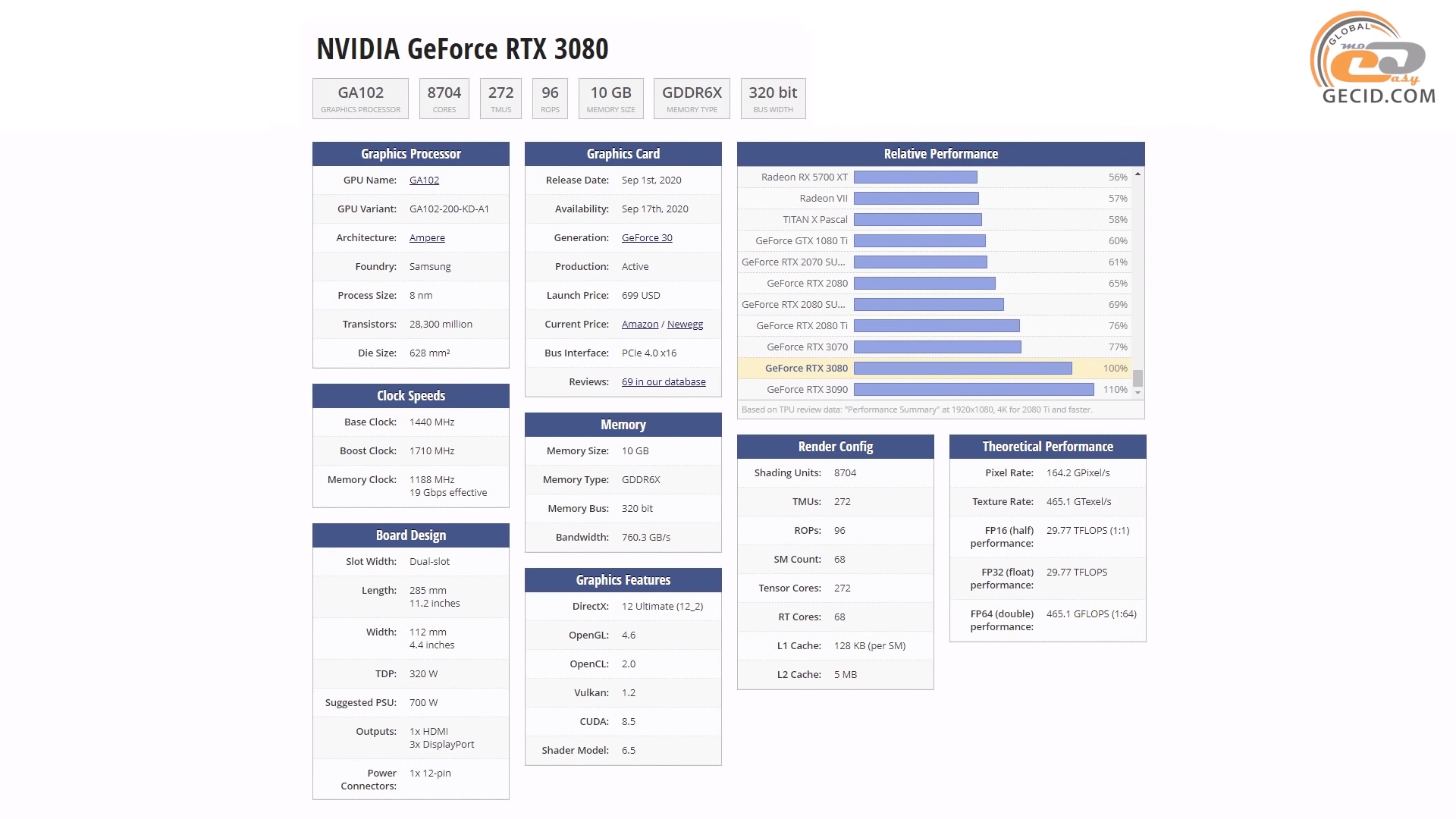1456x819 pixels.
Task: Select the GeForce GTX 1080 Ti row label
Action: 801,240
